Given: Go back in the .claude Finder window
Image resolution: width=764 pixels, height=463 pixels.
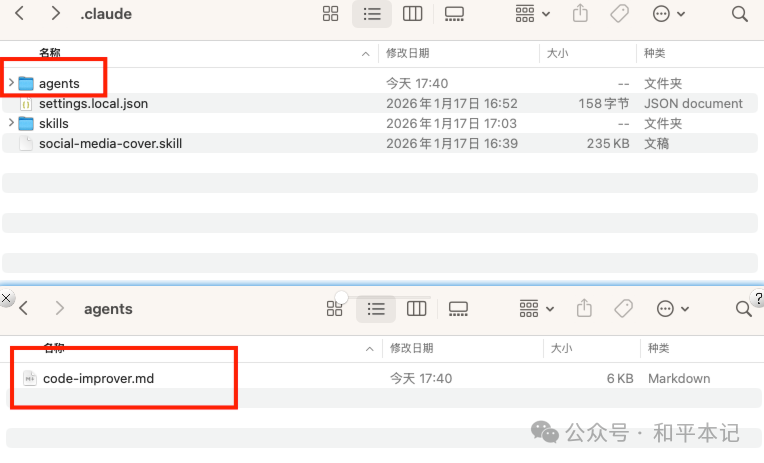Looking at the screenshot, I should point(19,13).
